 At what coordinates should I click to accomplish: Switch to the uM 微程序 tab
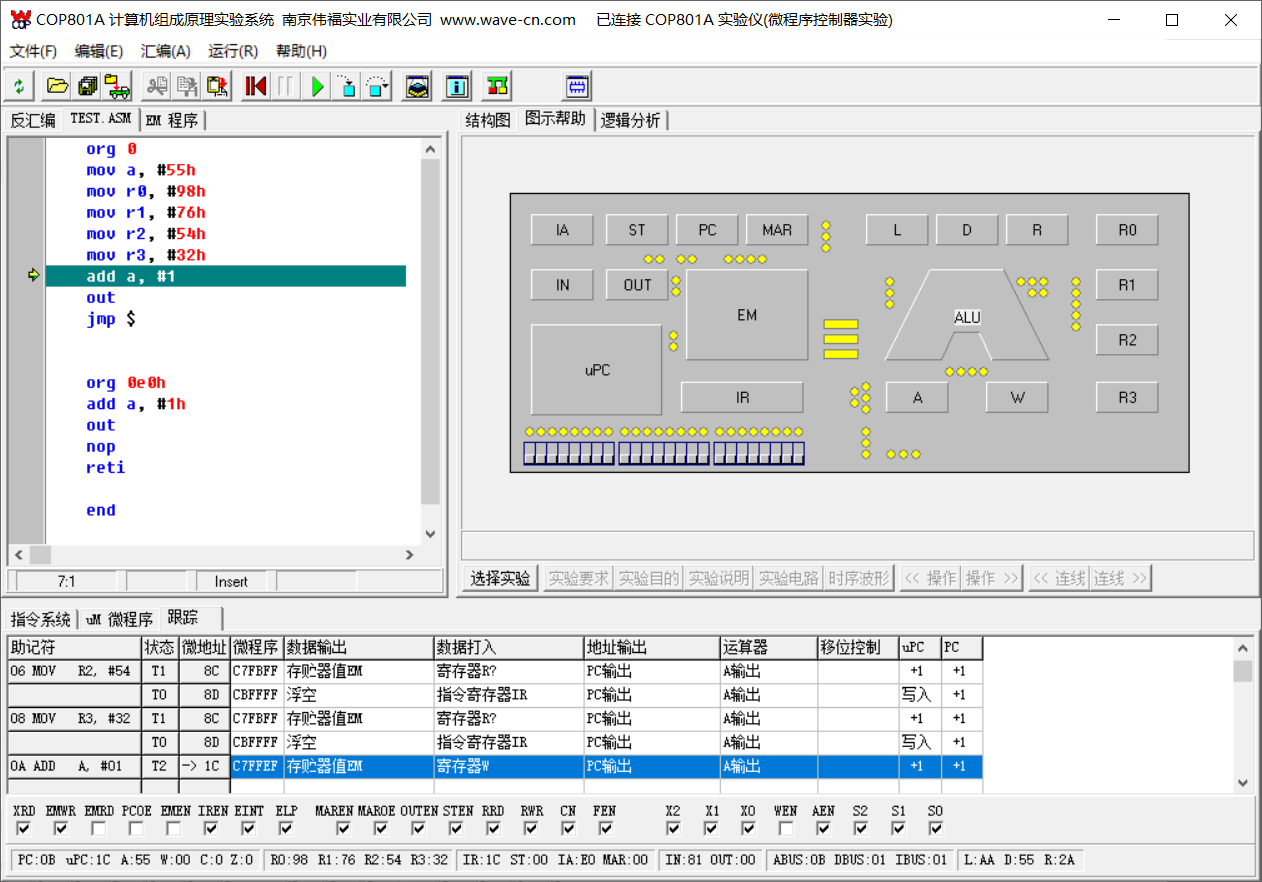click(119, 619)
